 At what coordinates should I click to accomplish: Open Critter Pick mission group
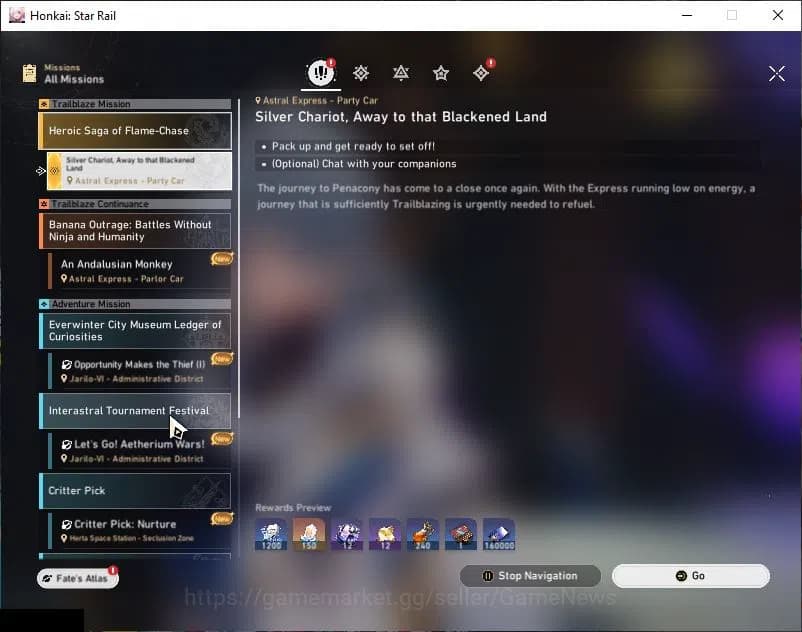point(135,490)
